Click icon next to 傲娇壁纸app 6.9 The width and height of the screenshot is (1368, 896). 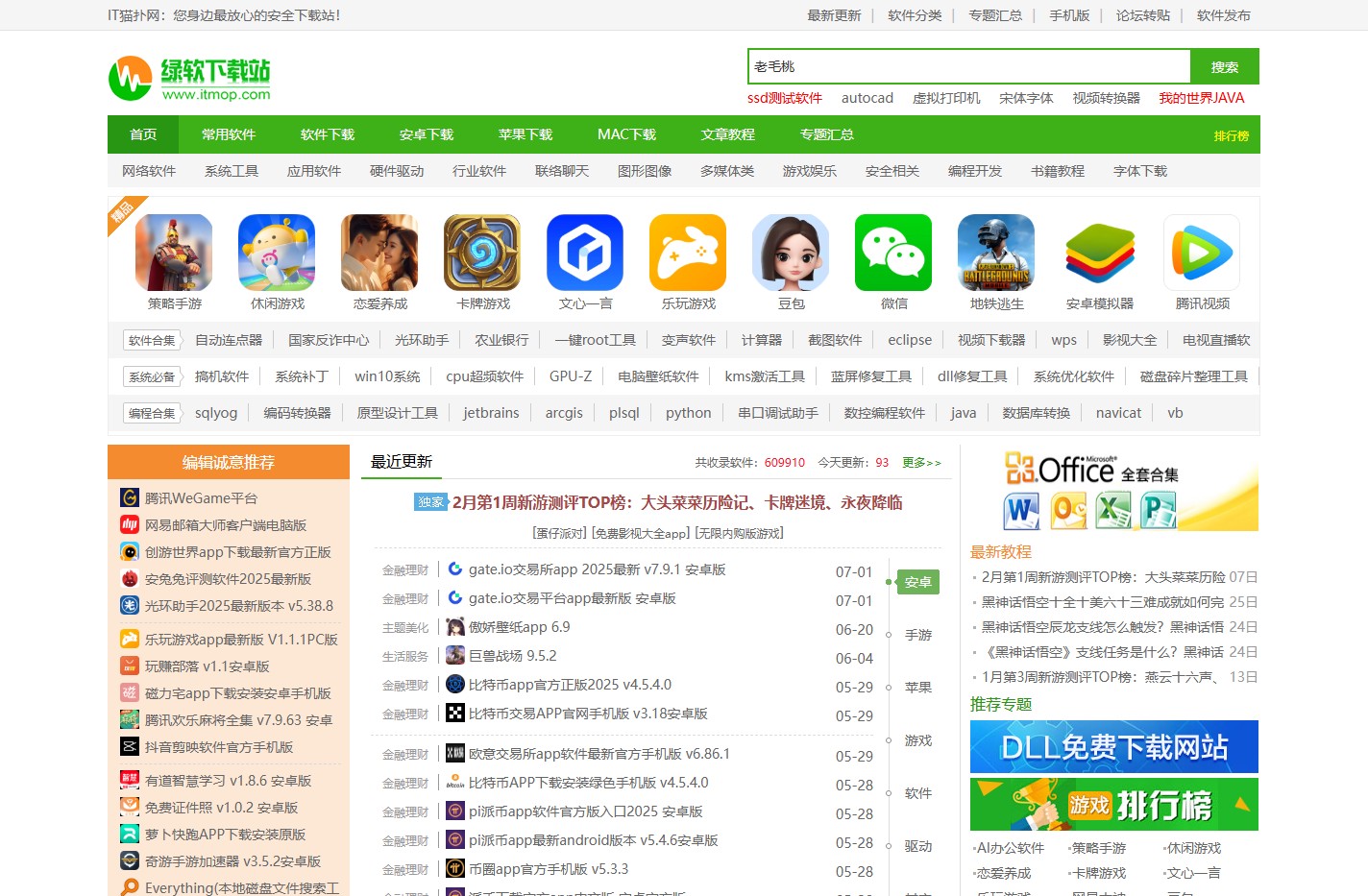455,627
